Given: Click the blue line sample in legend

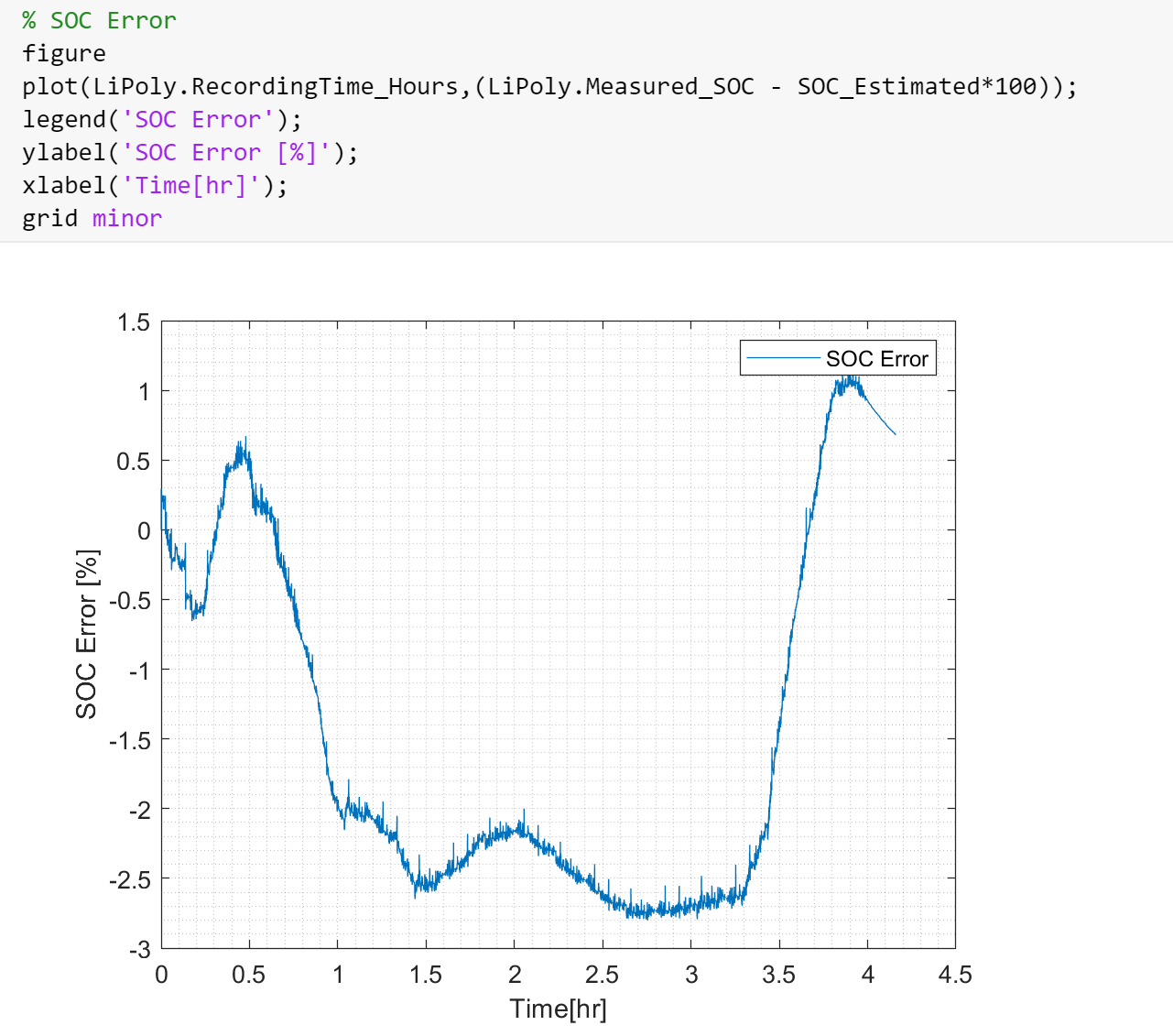Looking at the screenshot, I should tap(783, 358).
